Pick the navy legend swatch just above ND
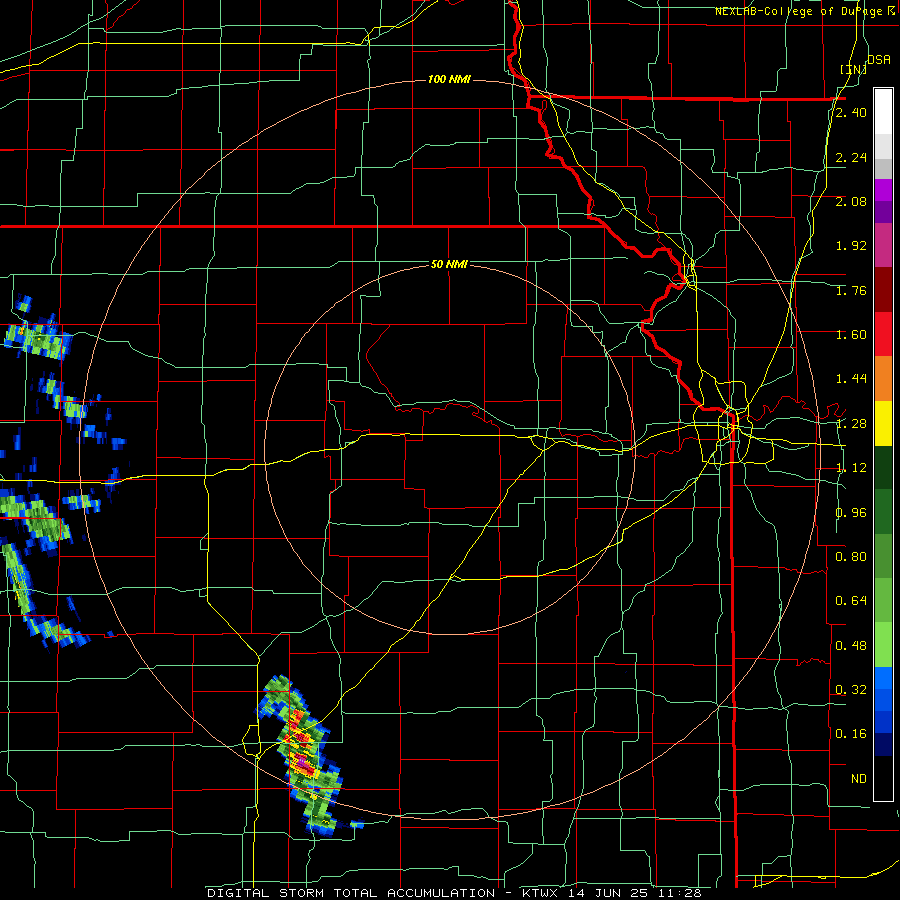This screenshot has width=900, height=900. (883, 745)
